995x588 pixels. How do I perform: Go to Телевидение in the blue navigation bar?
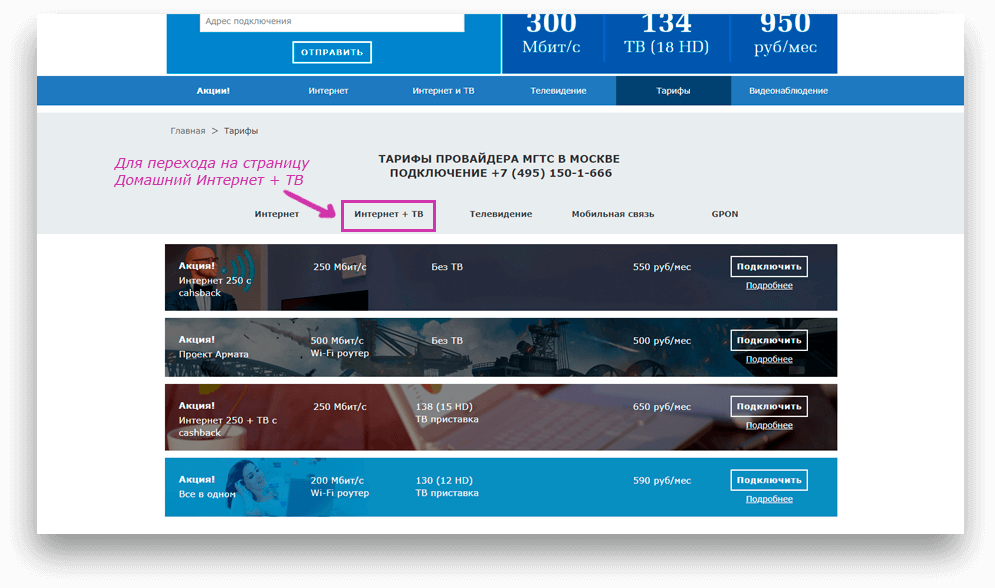click(x=558, y=91)
